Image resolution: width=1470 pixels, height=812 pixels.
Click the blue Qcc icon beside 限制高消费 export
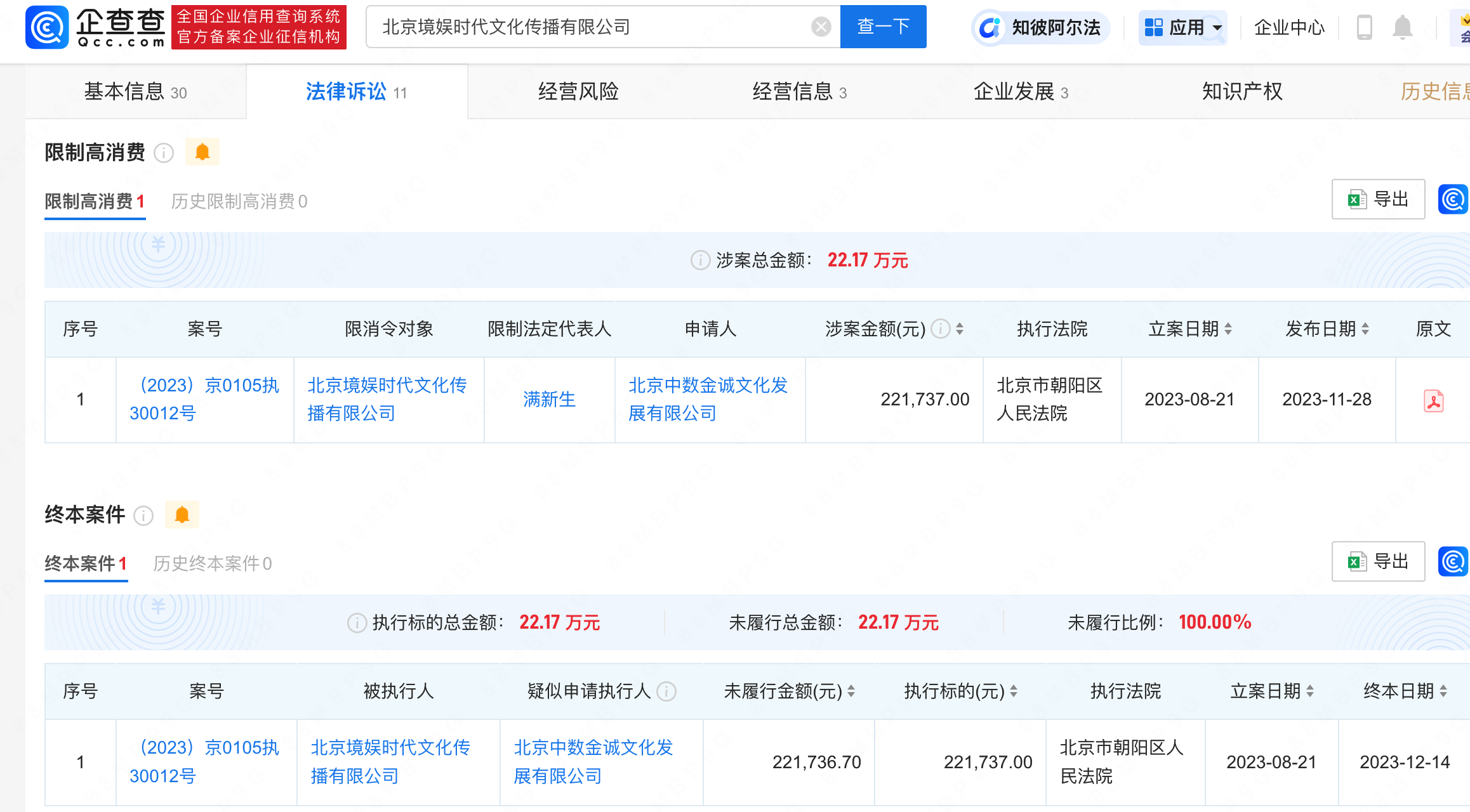(1453, 199)
